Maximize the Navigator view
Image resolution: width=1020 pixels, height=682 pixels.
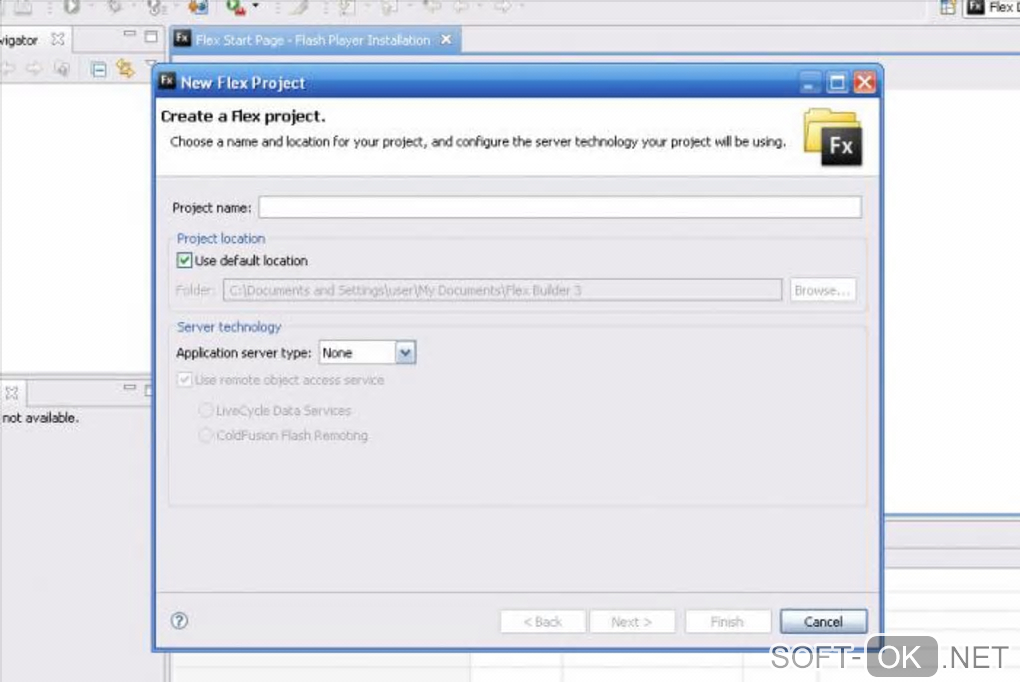[x=151, y=36]
